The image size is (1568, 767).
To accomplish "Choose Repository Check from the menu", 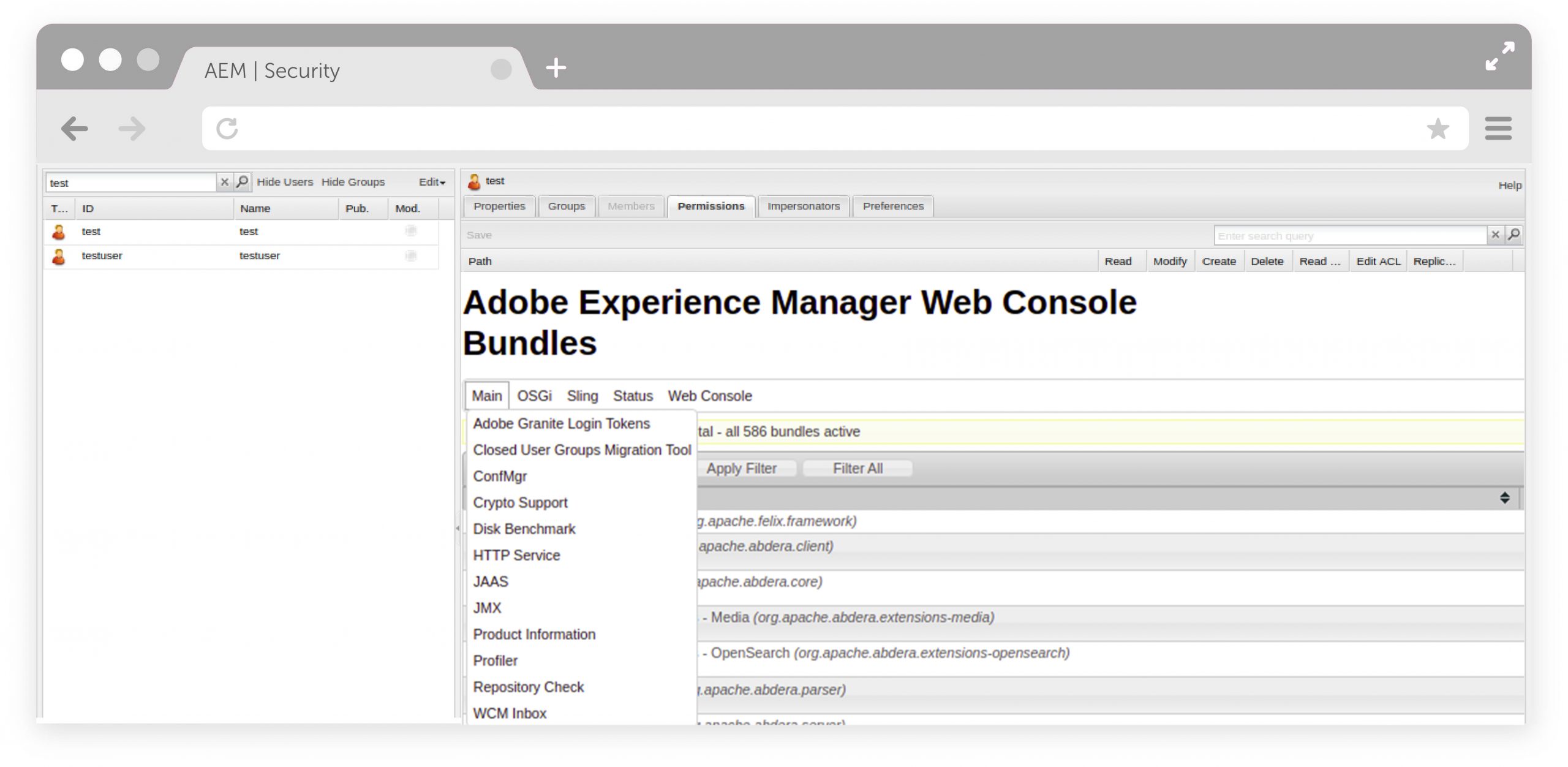I will tap(529, 687).
